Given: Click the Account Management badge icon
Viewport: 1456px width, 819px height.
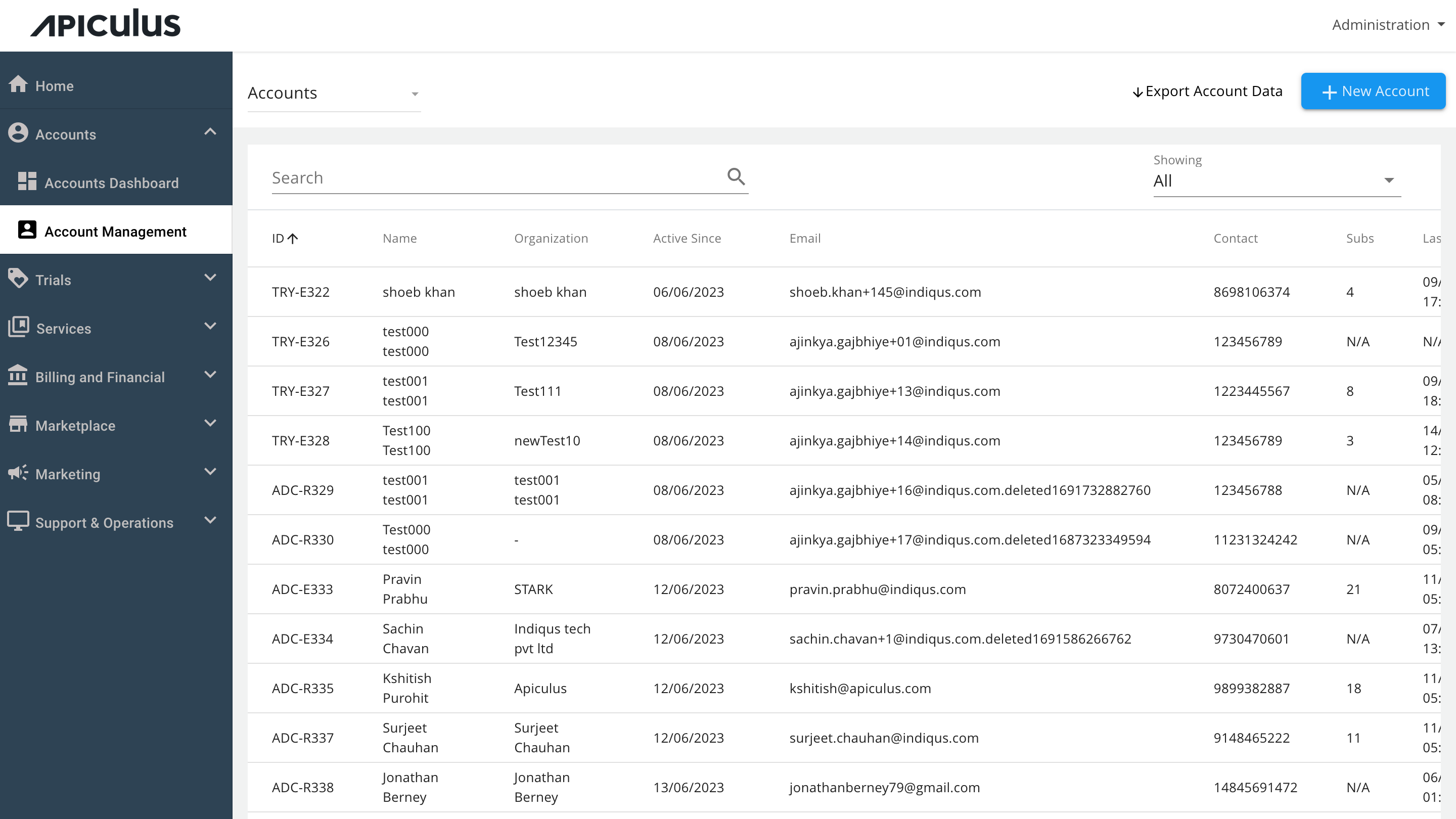Looking at the screenshot, I should 27,230.
